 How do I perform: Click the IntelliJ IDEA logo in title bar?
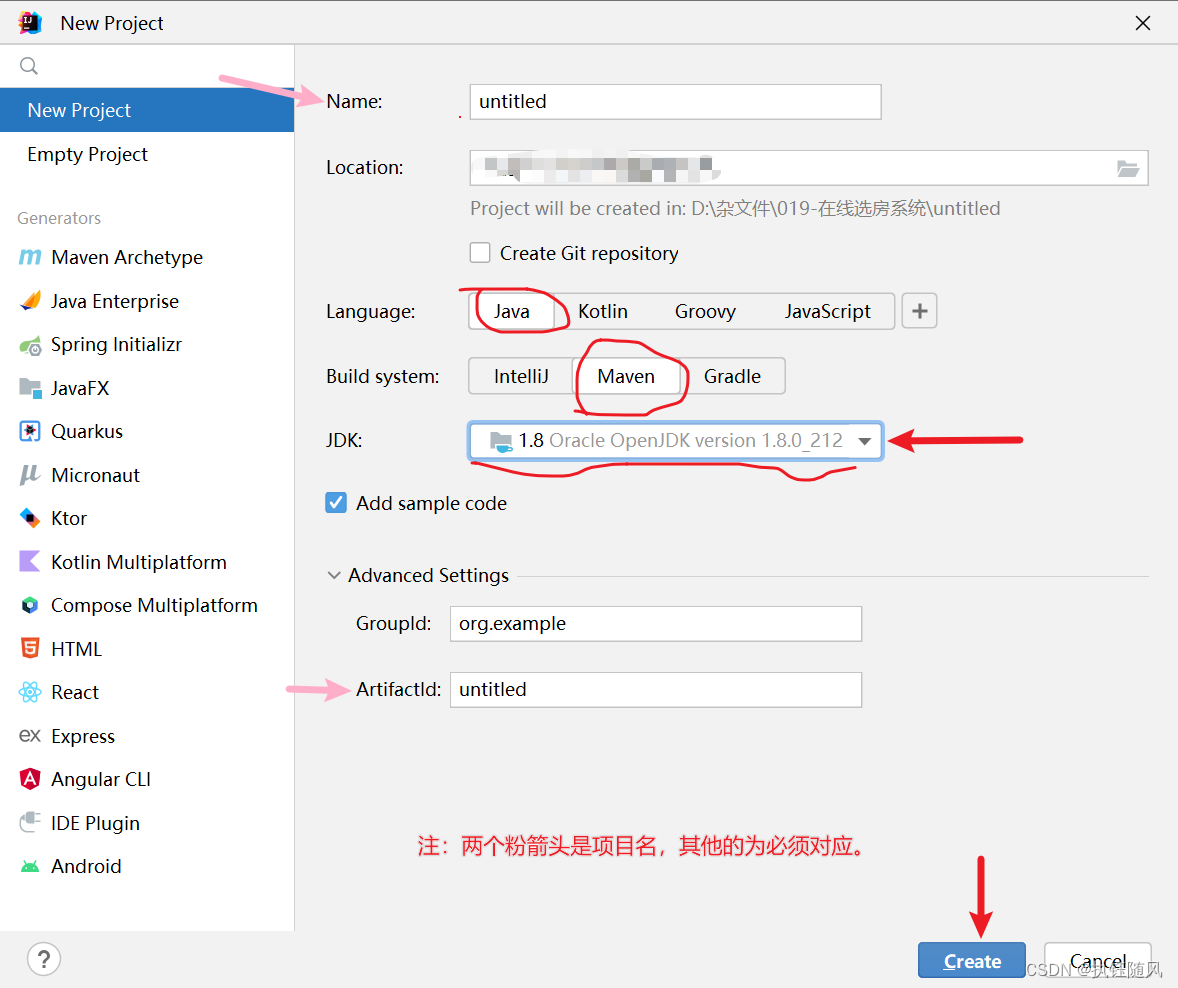[30, 23]
